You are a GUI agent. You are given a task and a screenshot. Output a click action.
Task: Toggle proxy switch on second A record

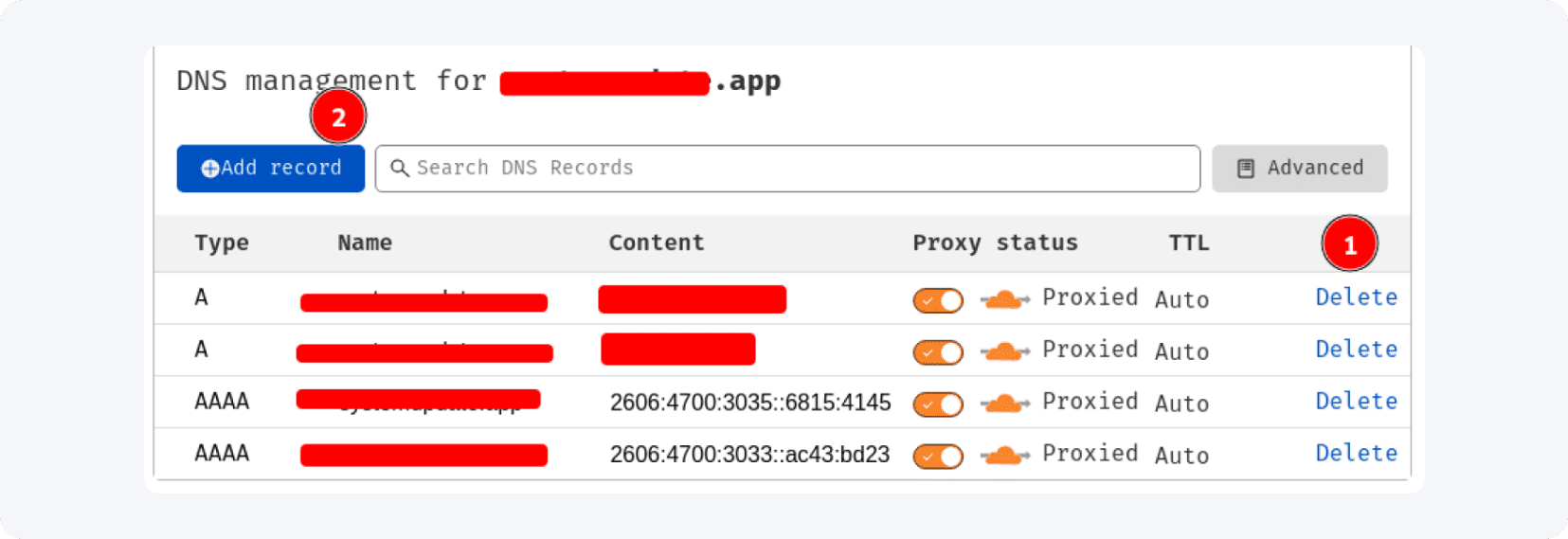(938, 352)
